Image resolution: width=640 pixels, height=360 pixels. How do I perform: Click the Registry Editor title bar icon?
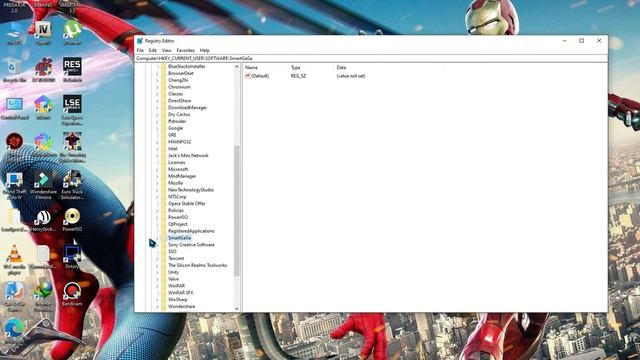(x=140, y=41)
